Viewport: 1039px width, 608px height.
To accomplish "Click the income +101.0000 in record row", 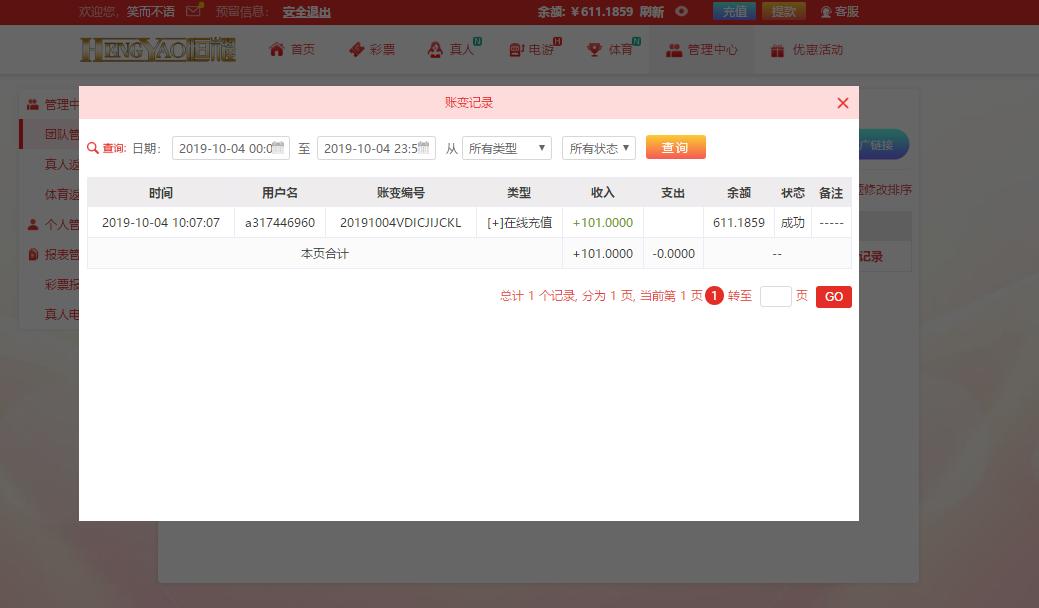I will (603, 223).
